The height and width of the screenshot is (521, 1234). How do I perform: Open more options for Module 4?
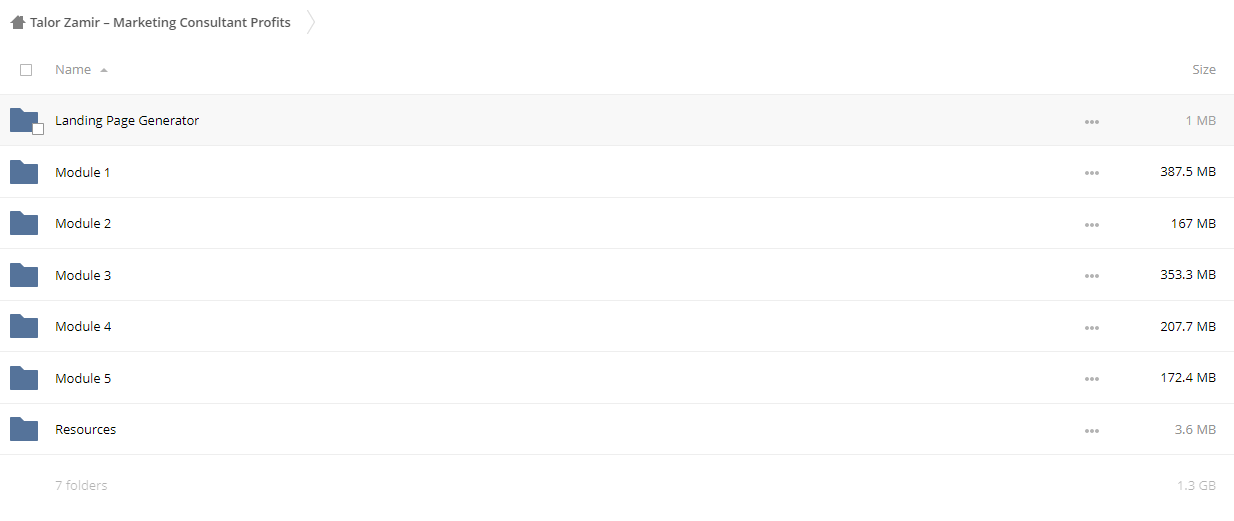pos(1091,328)
